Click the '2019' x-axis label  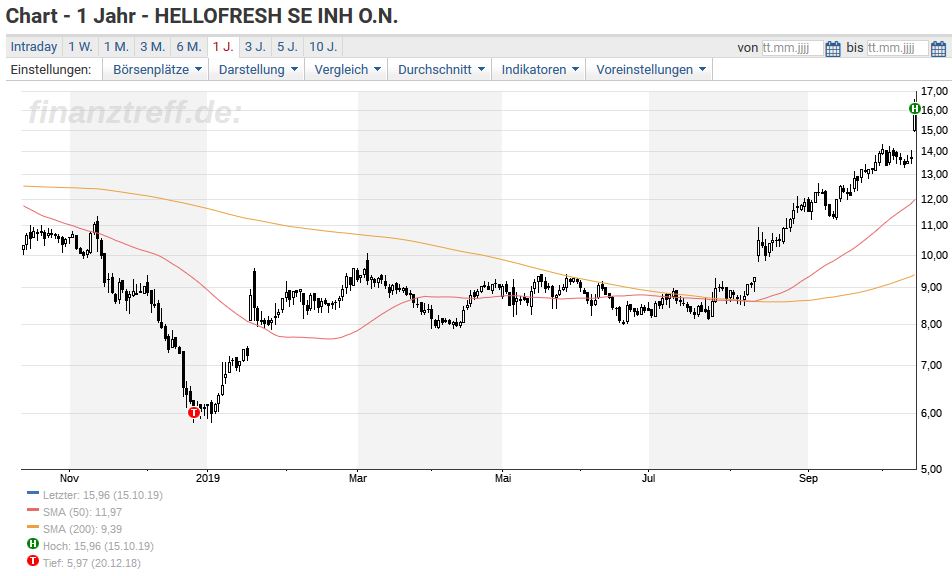pos(208,478)
